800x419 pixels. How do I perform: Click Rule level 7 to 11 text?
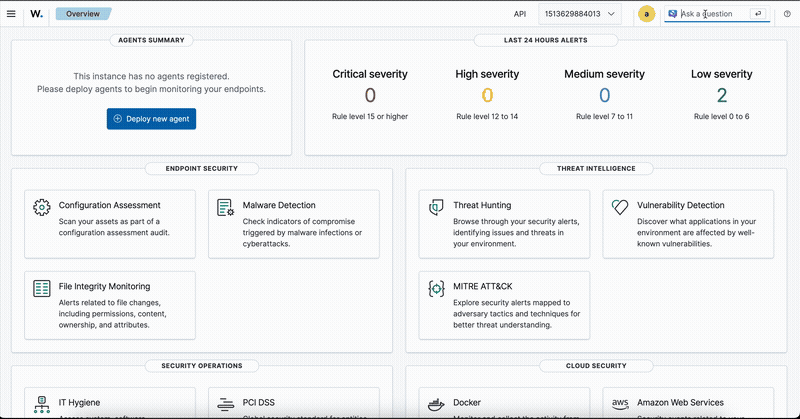tap(605, 116)
